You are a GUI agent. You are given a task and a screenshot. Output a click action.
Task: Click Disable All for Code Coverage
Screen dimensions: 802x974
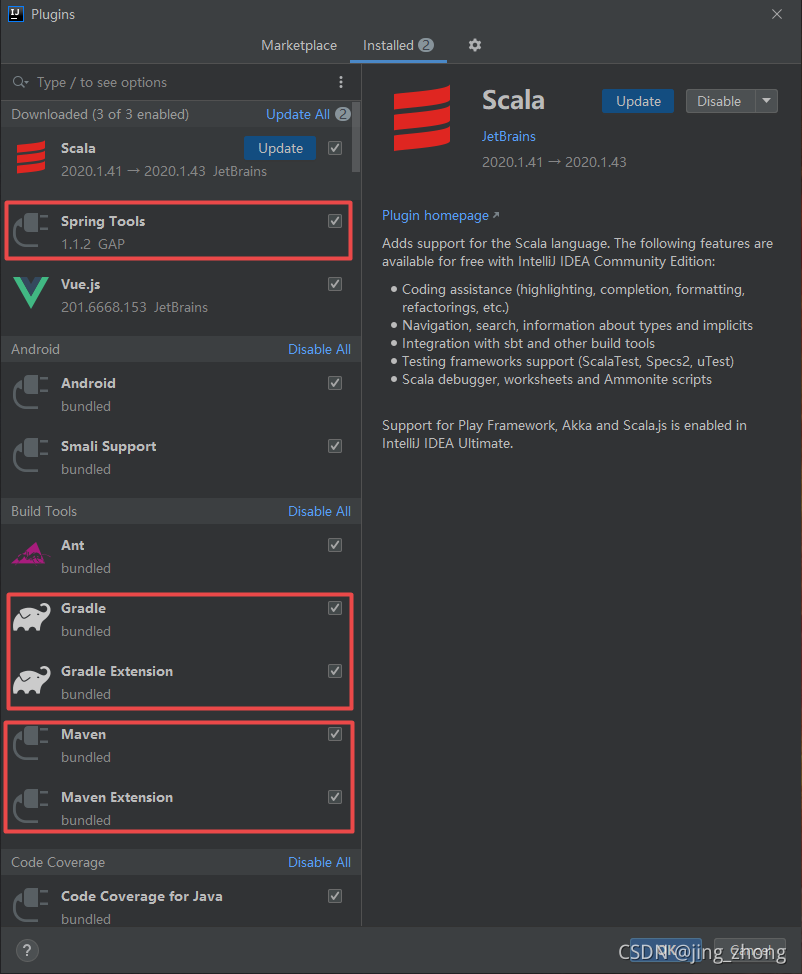pos(319,862)
